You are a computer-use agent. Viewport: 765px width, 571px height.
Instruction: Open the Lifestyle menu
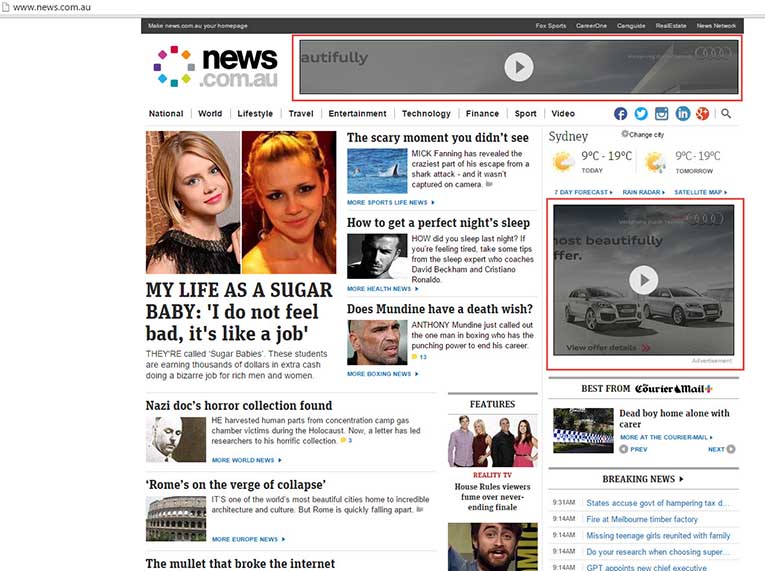[255, 114]
